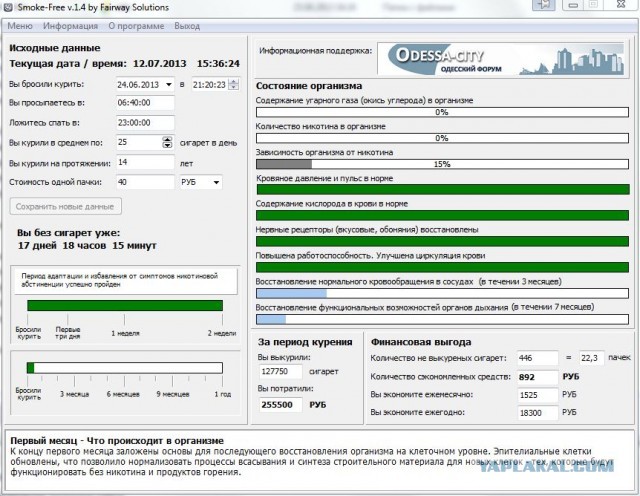Open the Меню menu
This screenshot has height=496, width=640.
point(20,26)
